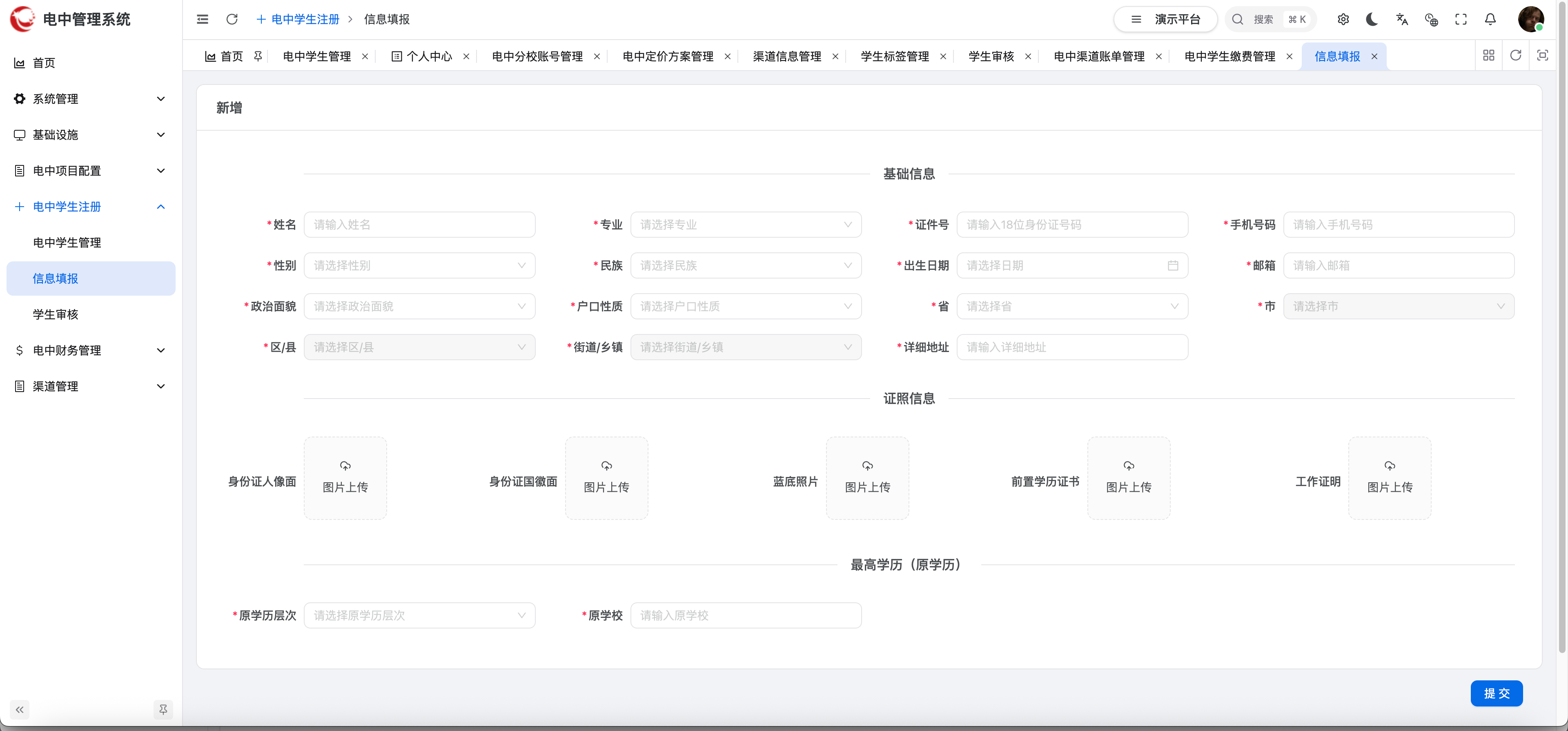Close the 渠道信息管理 tab
Image resolution: width=1568 pixels, height=731 pixels.
[835, 57]
